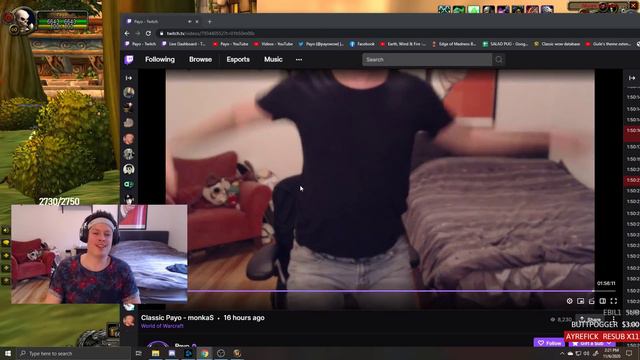Open the three-dot more menu in Twitch nav
The image size is (640, 360).
pos(299,60)
